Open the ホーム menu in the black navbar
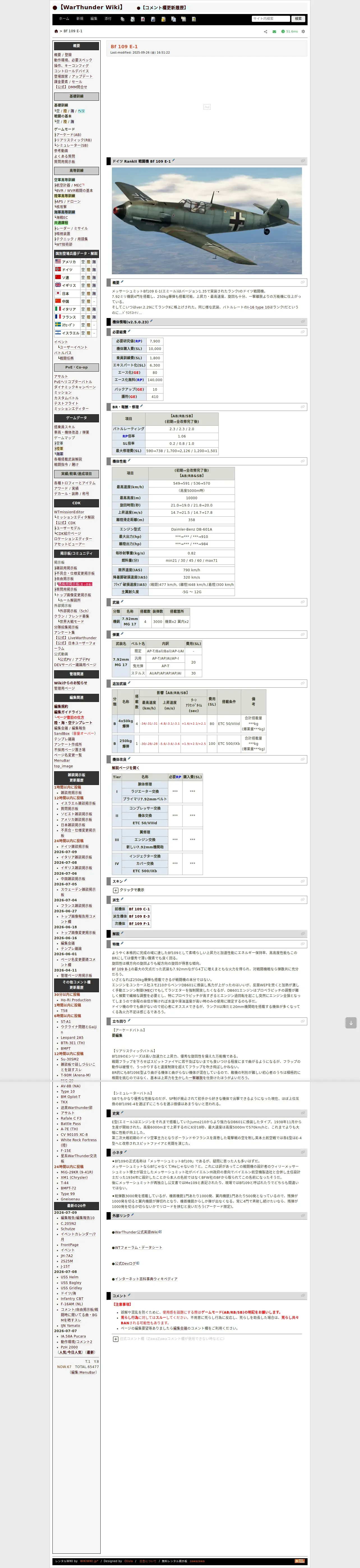The width and height of the screenshot is (360, 1568). pos(64,19)
